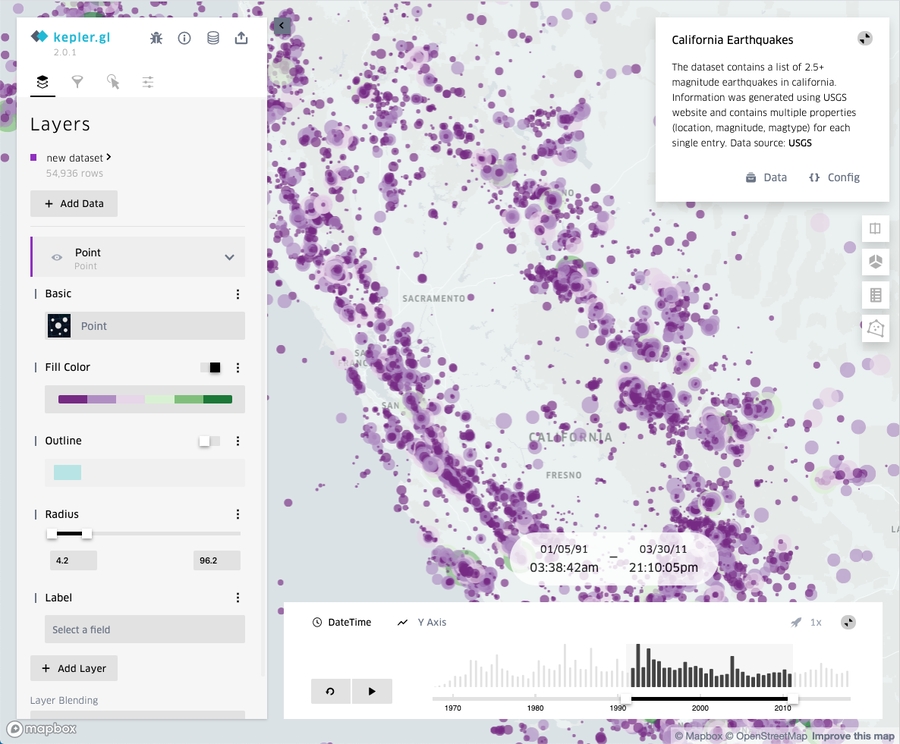Toggle 3D map view icon
This screenshot has height=744, width=900.
click(875, 262)
